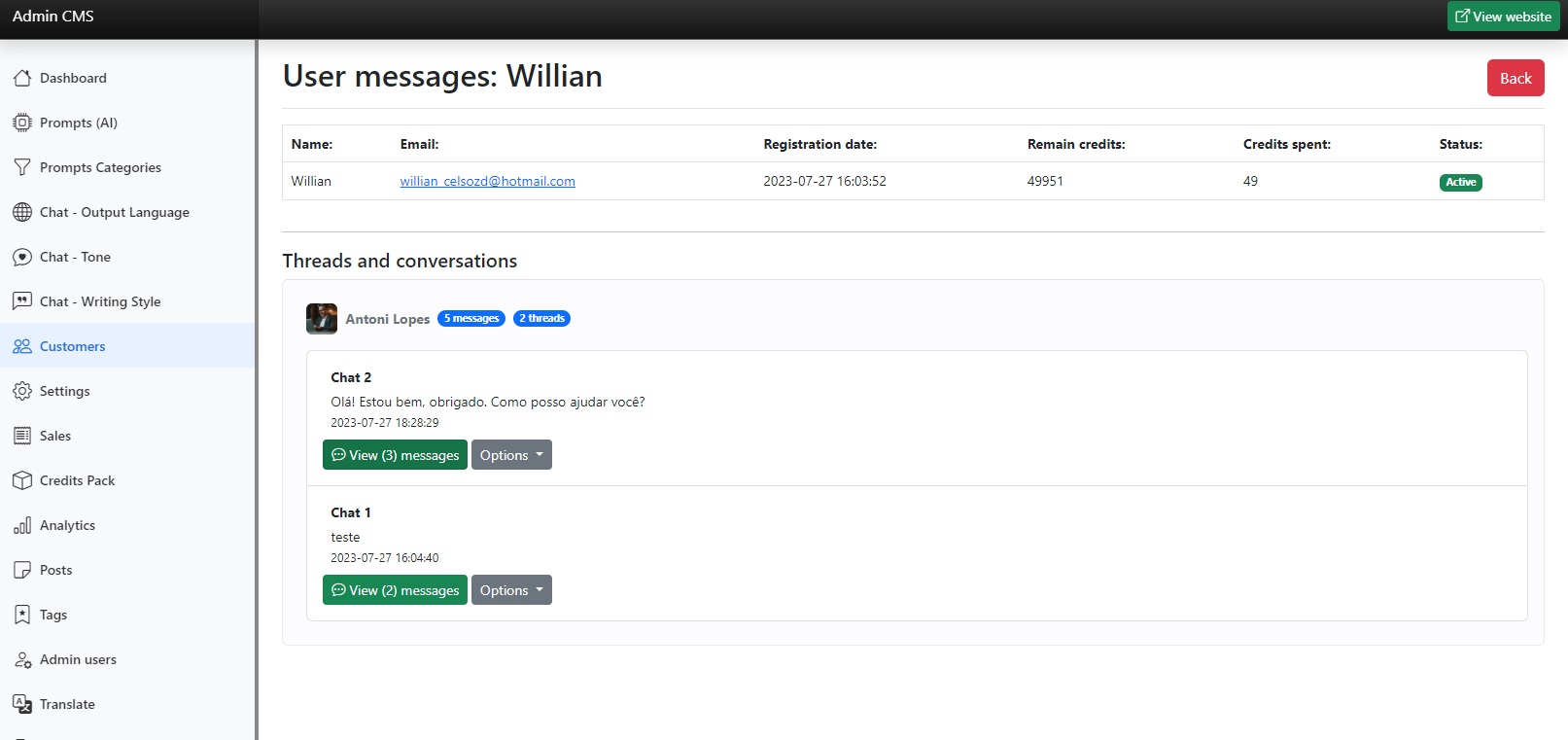Screen dimensions: 1568x740
Task: Click the Credits Pack box icon
Action: [22, 480]
